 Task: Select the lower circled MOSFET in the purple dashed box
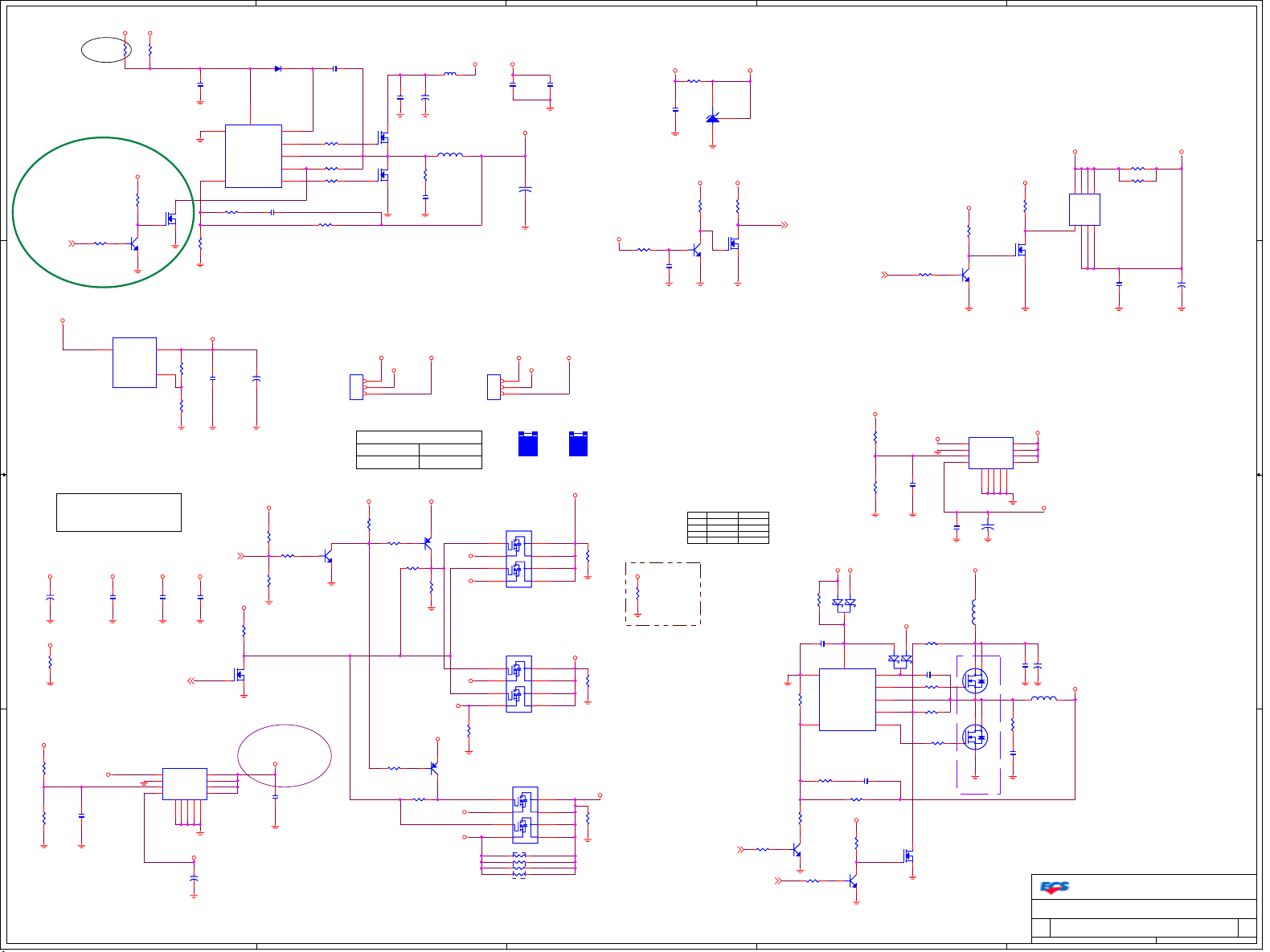975,737
